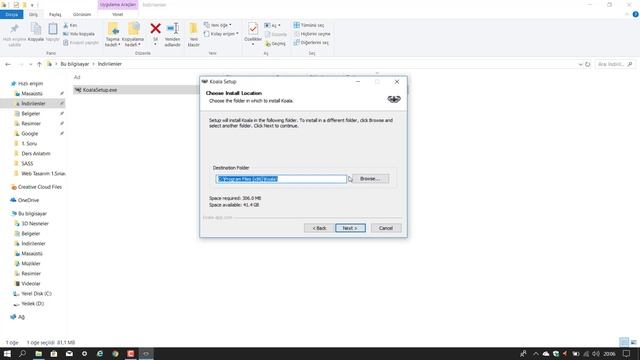This screenshot has width=640, height=360.
Task: Open Yedek (D:) drive in sidebar
Action: click(32, 304)
